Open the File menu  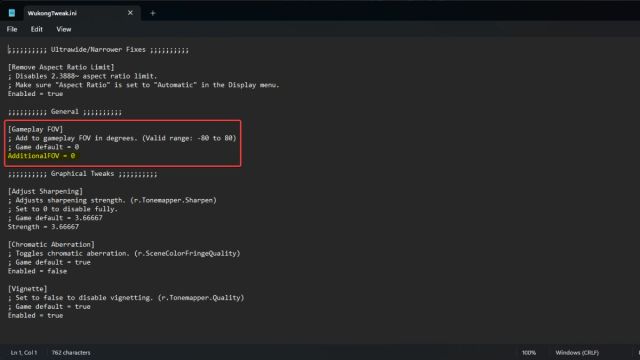(12, 29)
